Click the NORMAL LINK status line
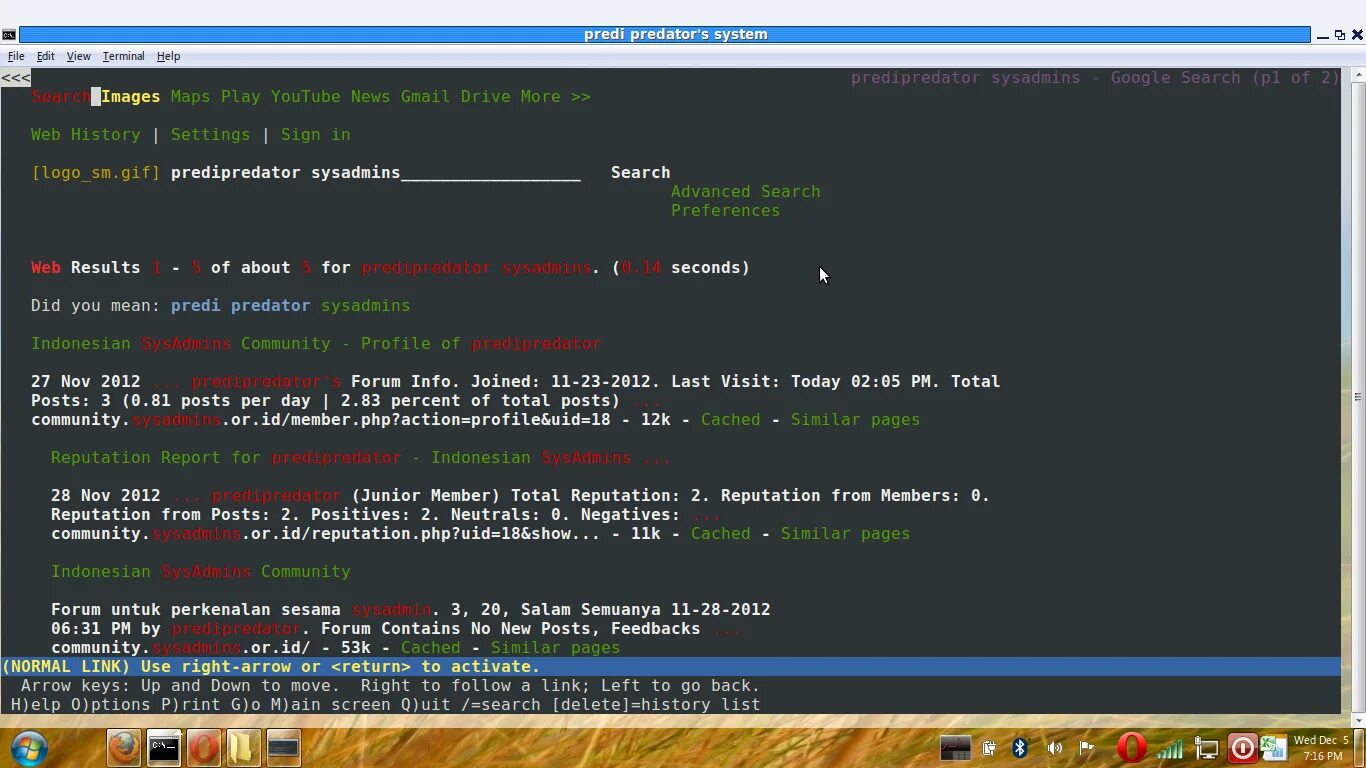 coord(670,667)
